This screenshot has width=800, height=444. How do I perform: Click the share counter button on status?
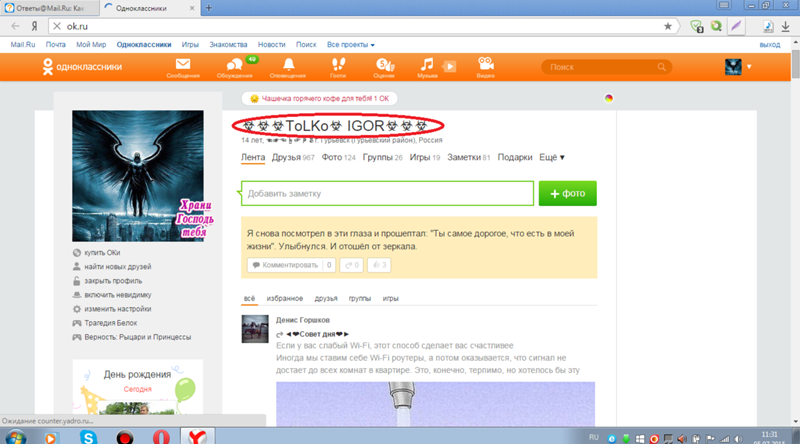(352, 265)
